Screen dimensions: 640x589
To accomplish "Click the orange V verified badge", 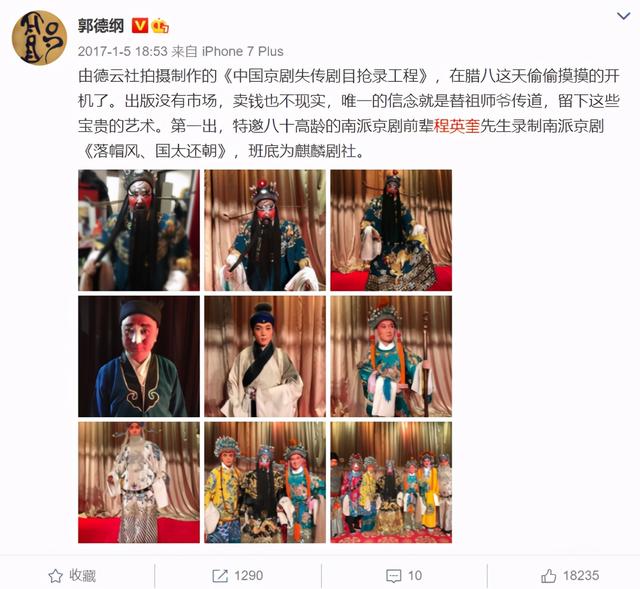I will click(x=140, y=26).
